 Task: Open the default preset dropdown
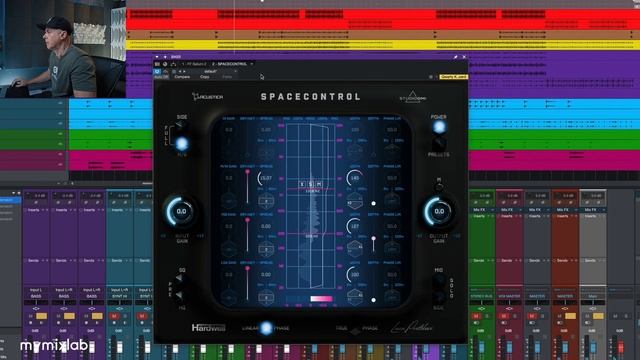pos(235,71)
